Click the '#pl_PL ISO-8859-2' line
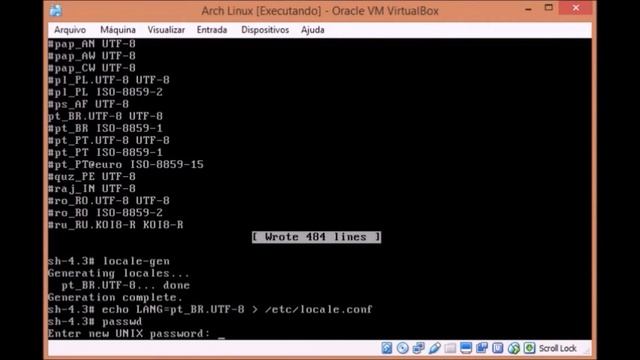 [x=105, y=92]
